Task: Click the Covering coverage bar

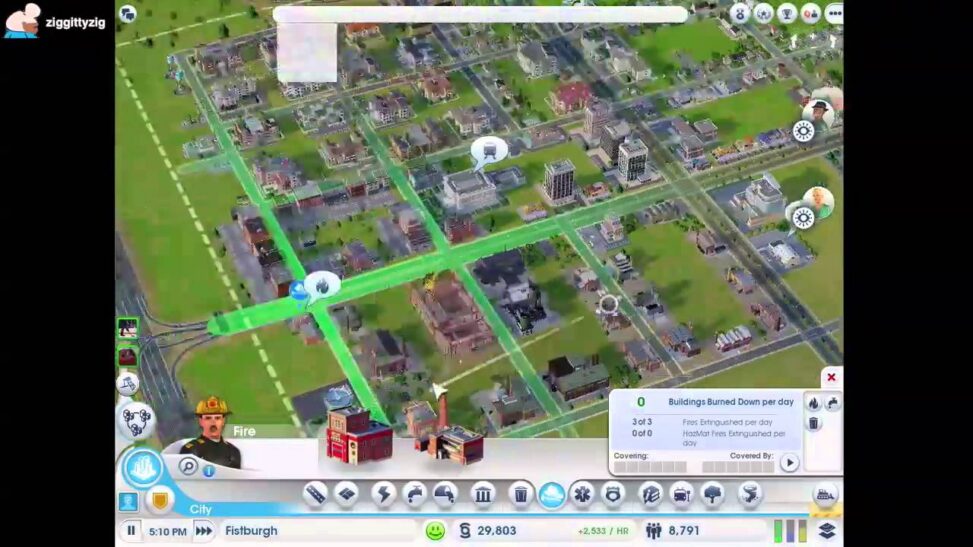Action: 650,467
